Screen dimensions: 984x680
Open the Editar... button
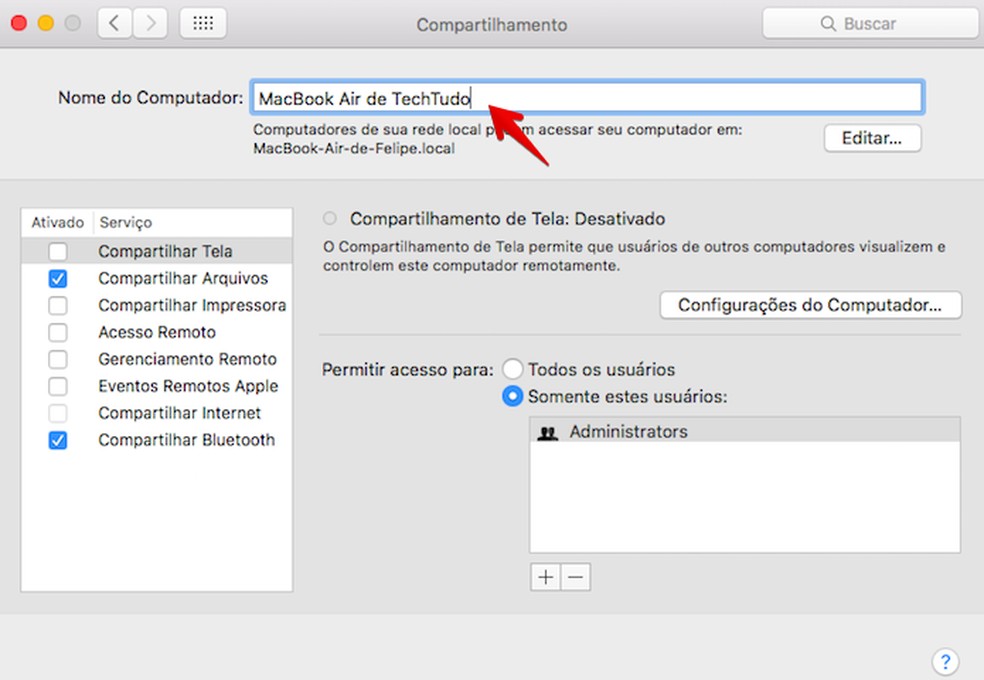pyautogui.click(x=872, y=138)
